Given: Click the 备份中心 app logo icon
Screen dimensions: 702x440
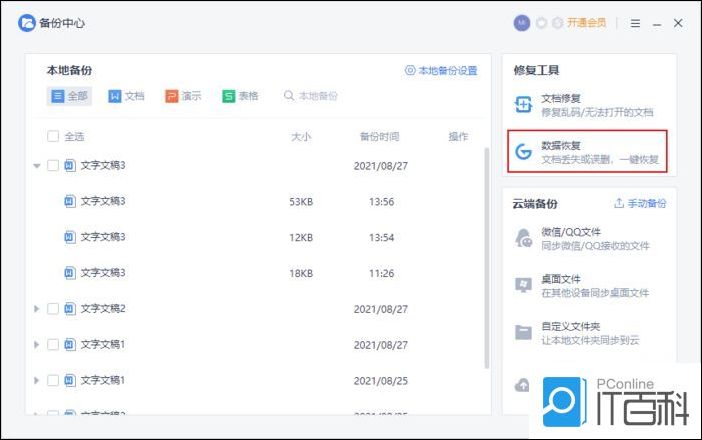Looking at the screenshot, I should point(27,23).
